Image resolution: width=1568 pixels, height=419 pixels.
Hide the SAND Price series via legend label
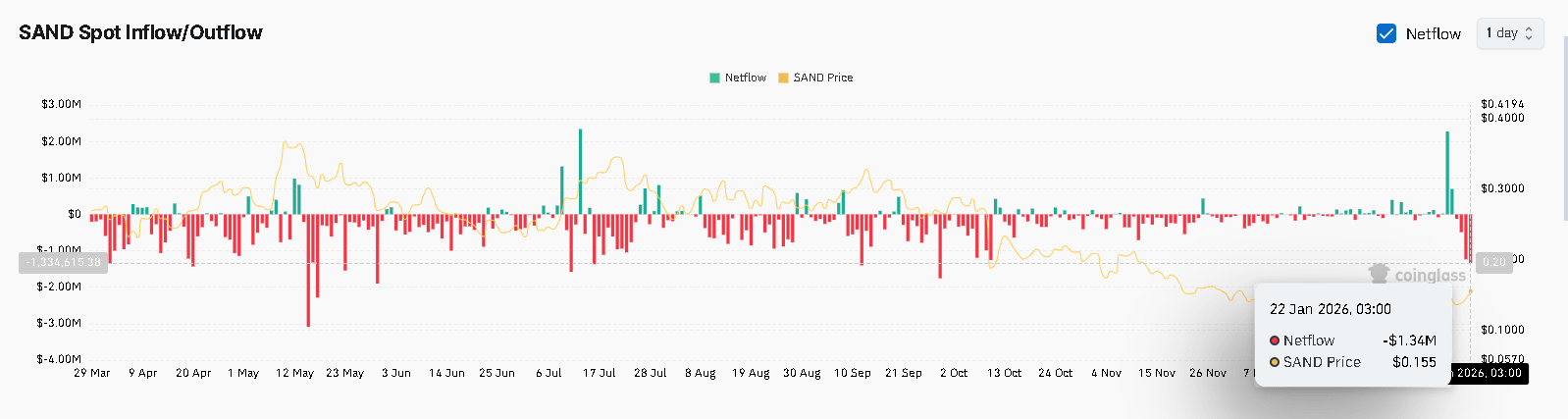pyautogui.click(x=822, y=78)
